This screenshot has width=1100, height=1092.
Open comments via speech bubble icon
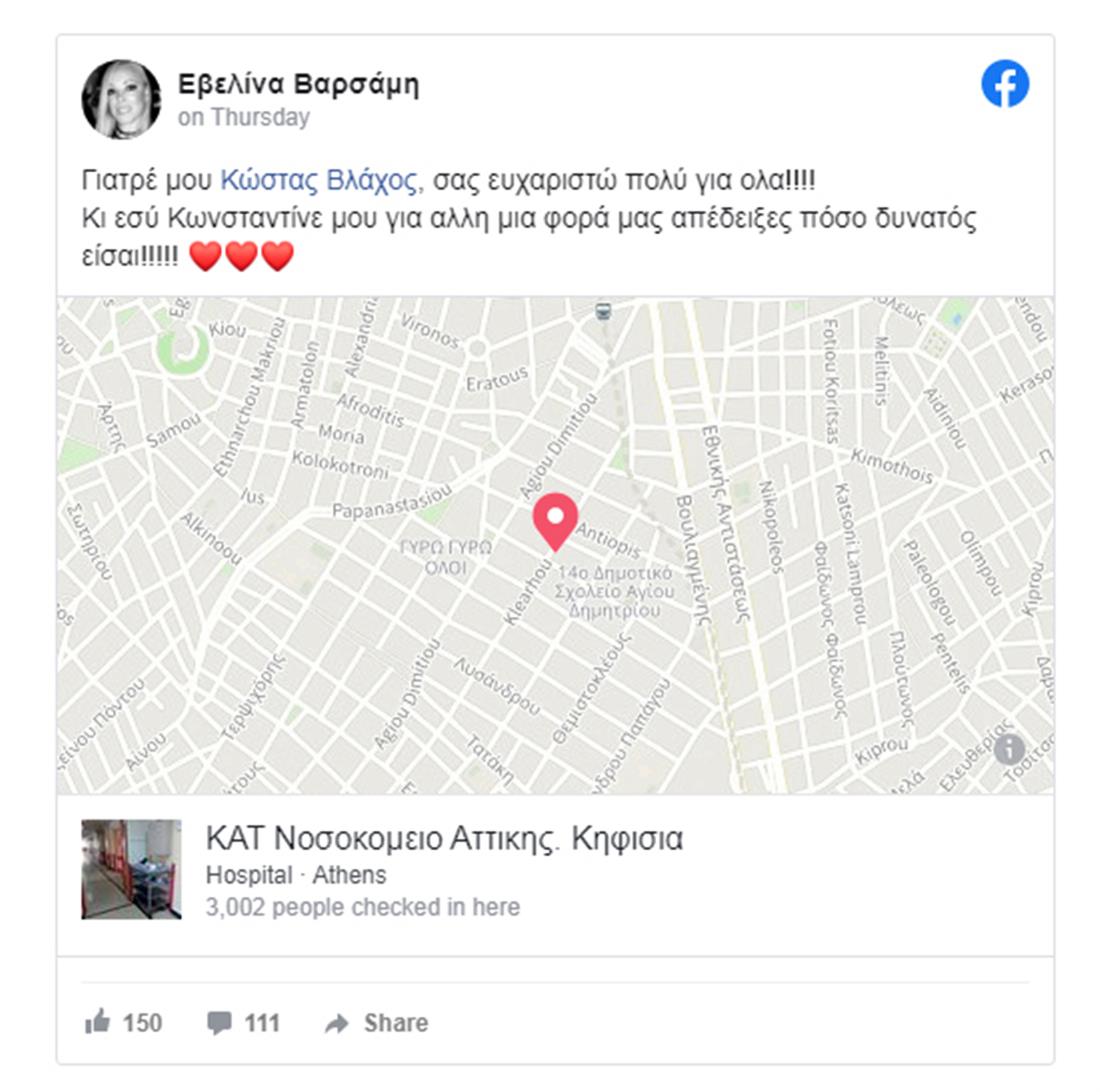pyautogui.click(x=220, y=1023)
